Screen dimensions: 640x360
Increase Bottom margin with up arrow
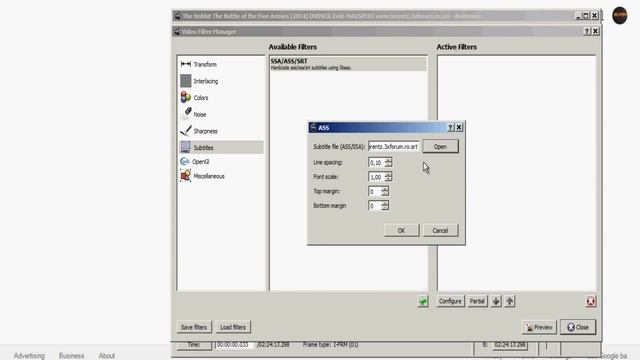tap(385, 203)
